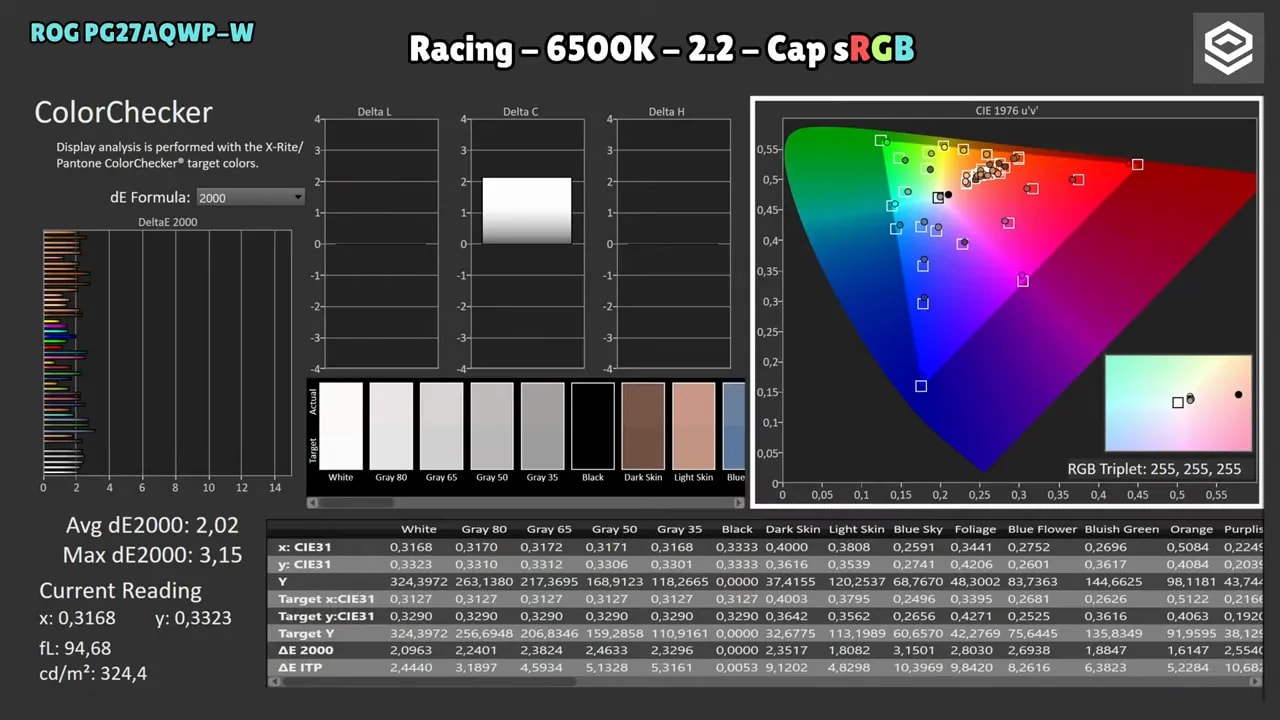Click the table cell value 37,4155
Viewport: 1280px width, 720px height.
coord(791,581)
